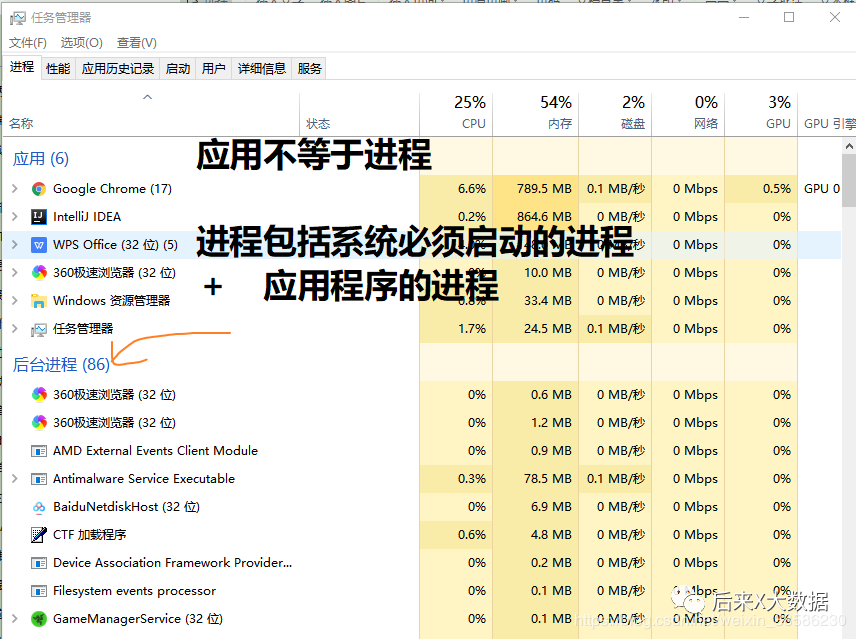Expand the Windows 资源管理器 group
The height and width of the screenshot is (639, 856).
(15, 301)
